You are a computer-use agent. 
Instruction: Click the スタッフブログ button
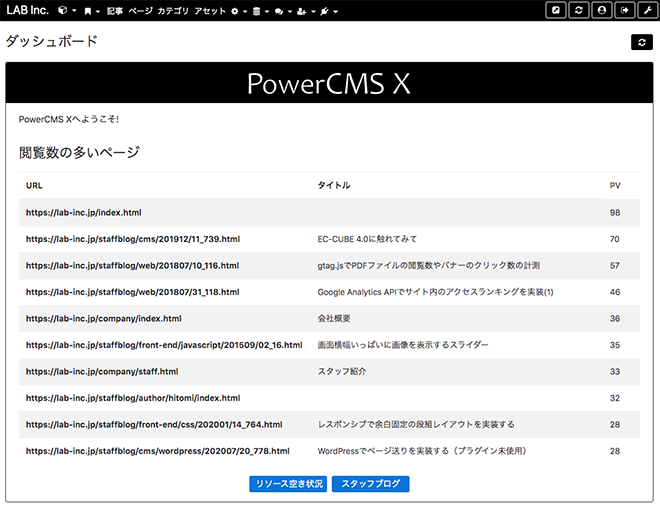[370, 484]
